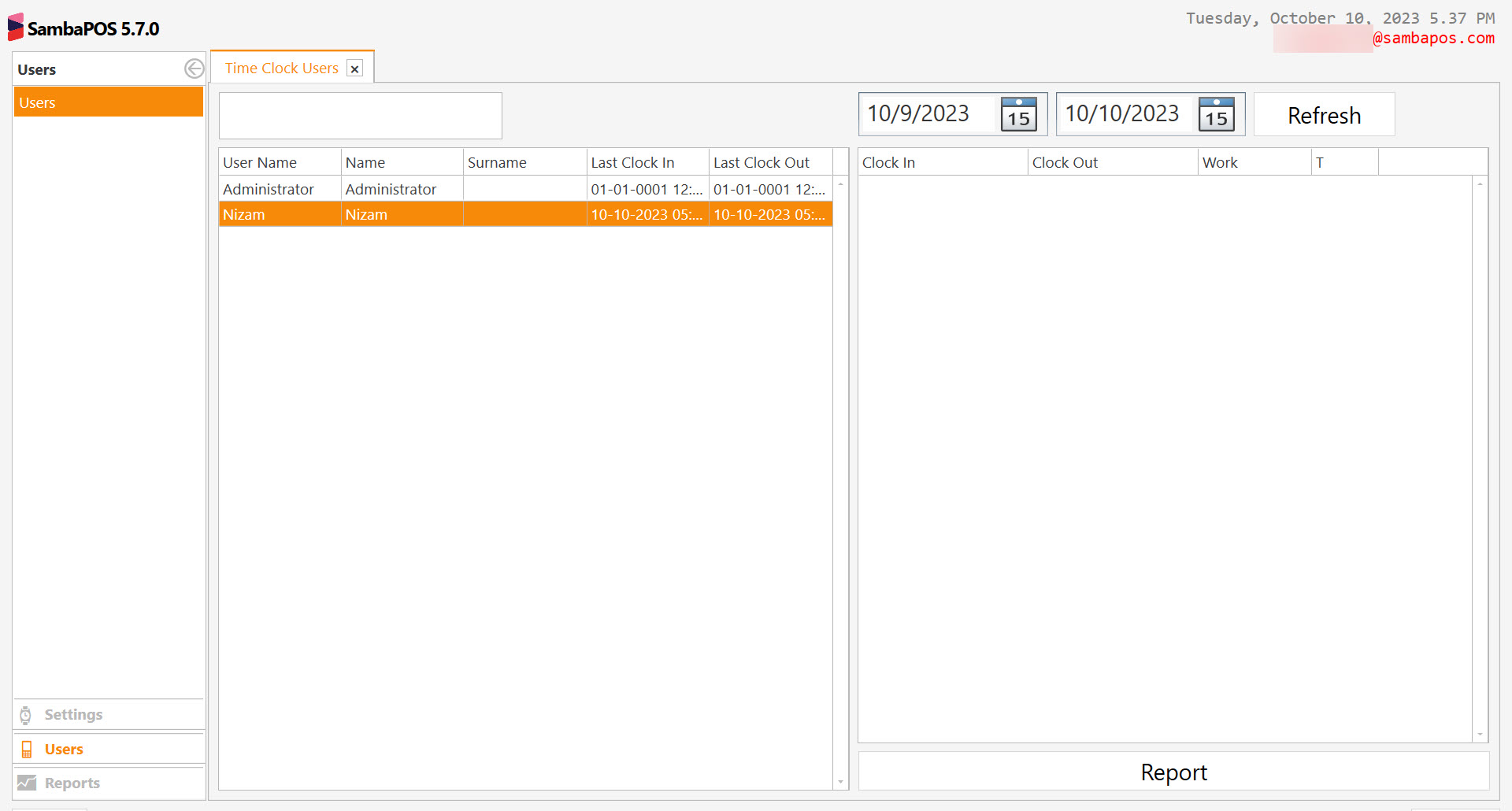
Task: Open Reports via the chart icon
Action: pyautogui.click(x=26, y=783)
